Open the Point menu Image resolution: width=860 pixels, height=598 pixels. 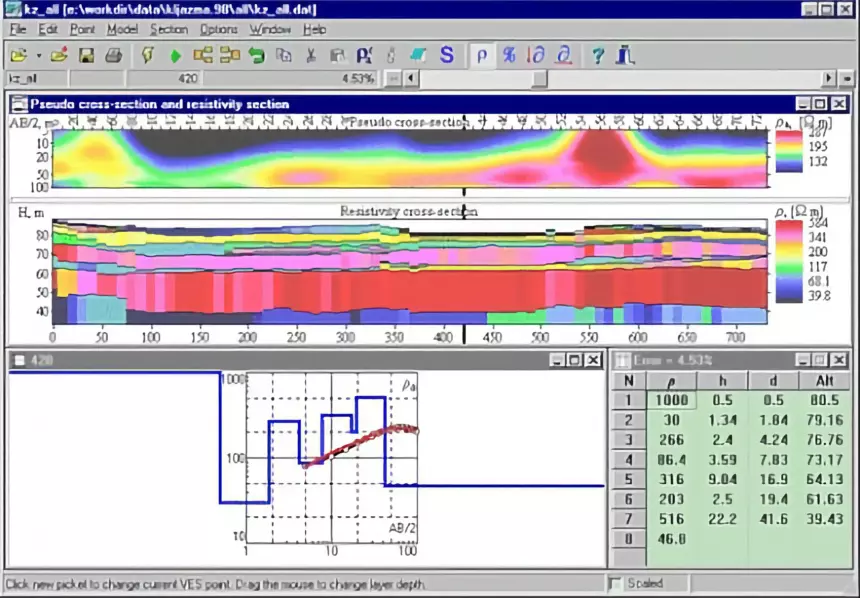[82, 30]
